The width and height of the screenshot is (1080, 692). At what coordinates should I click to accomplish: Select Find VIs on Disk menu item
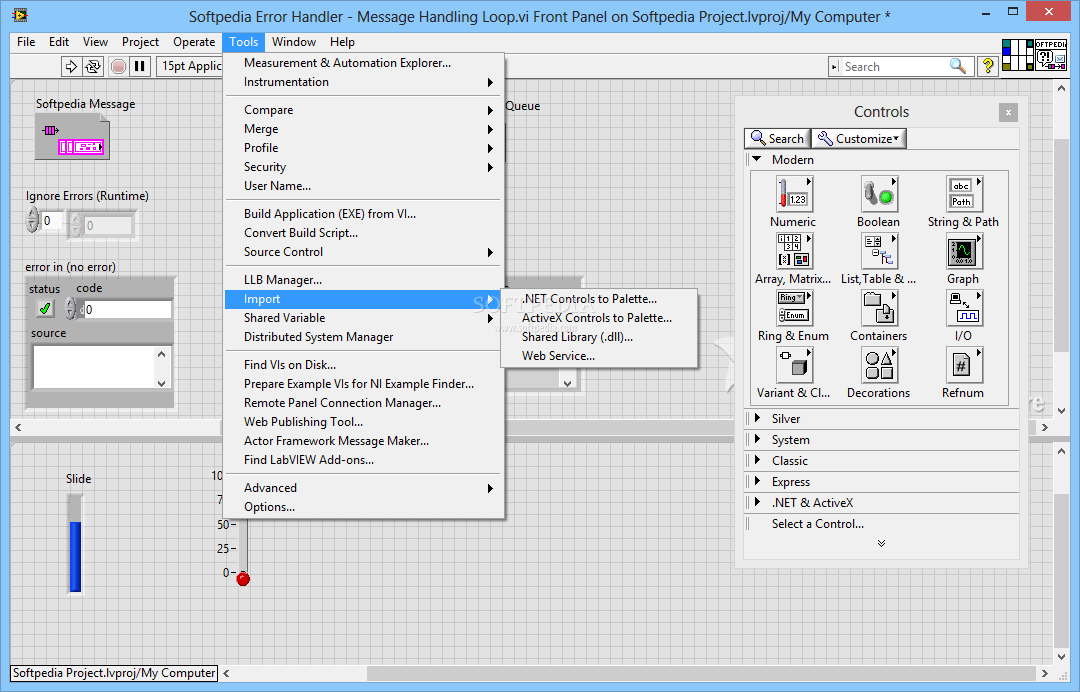coord(364,365)
